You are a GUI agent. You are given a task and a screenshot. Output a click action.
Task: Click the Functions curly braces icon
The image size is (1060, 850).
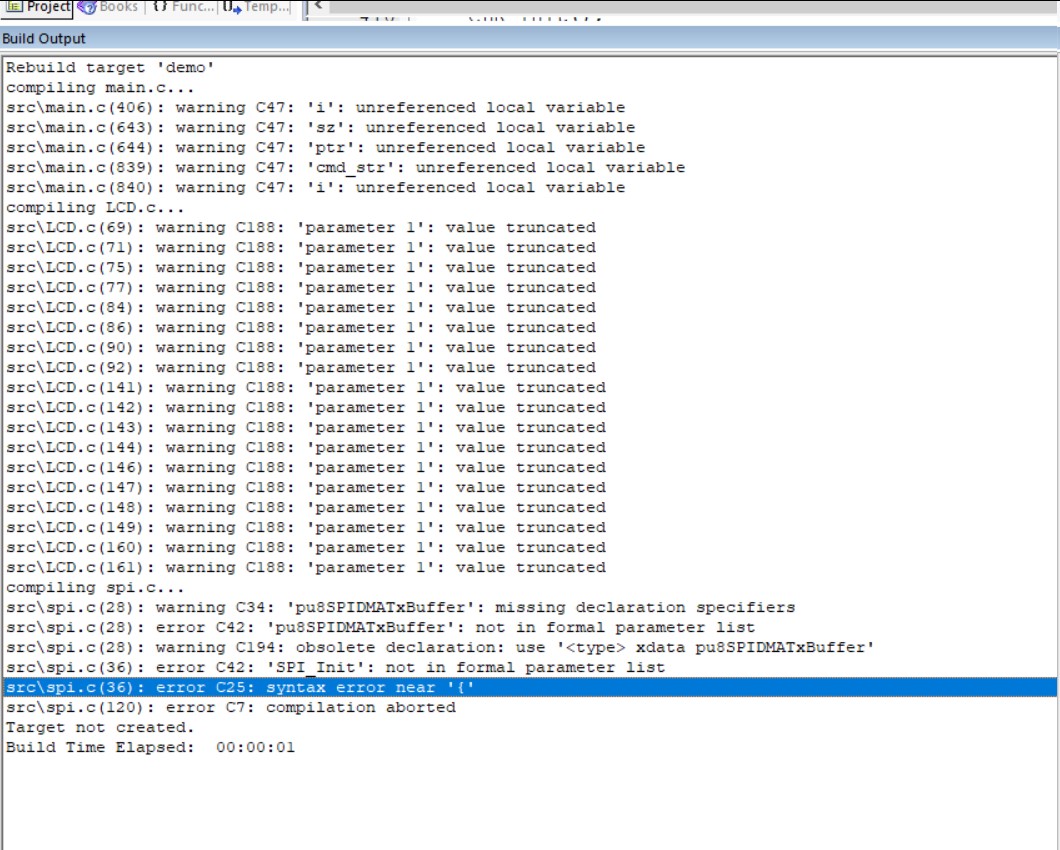tap(159, 7)
